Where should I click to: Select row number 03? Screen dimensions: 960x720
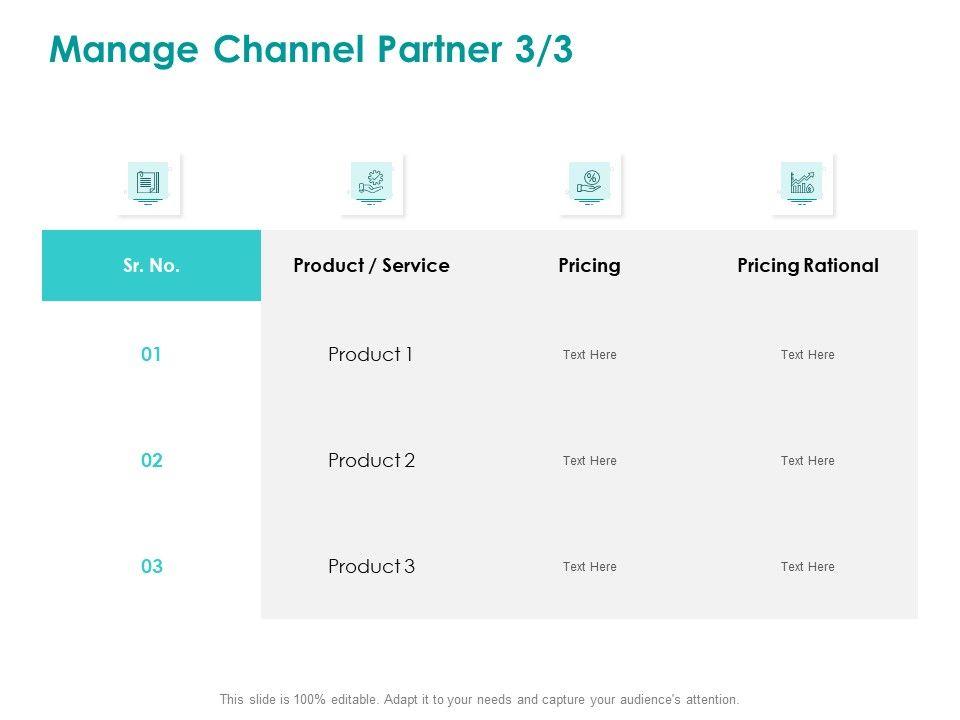[x=151, y=567]
